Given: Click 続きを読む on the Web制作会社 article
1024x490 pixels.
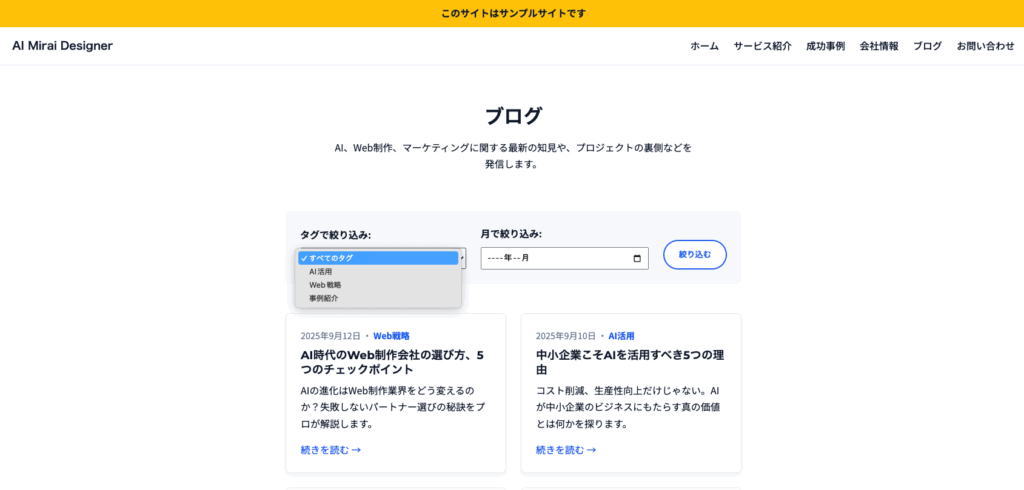Looking at the screenshot, I should 330,450.
